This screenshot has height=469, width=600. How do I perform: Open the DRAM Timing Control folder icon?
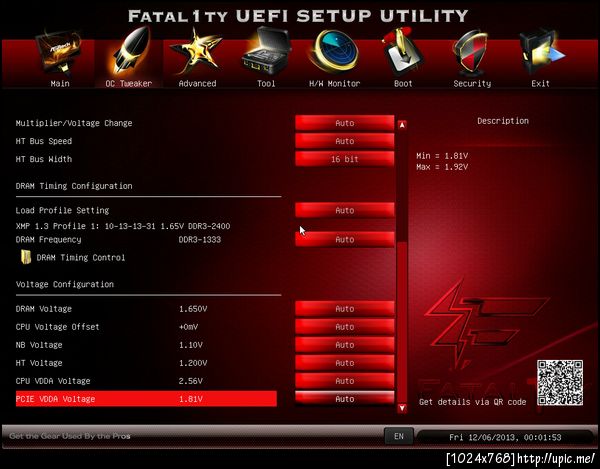(26, 257)
